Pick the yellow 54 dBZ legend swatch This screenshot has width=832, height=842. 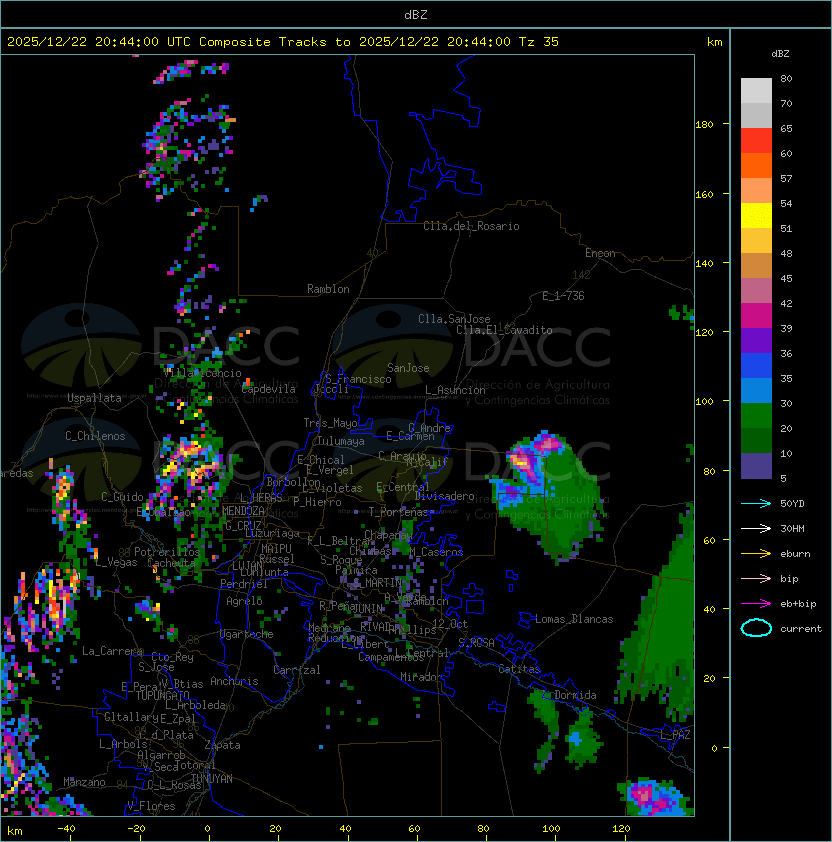pyautogui.click(x=756, y=216)
